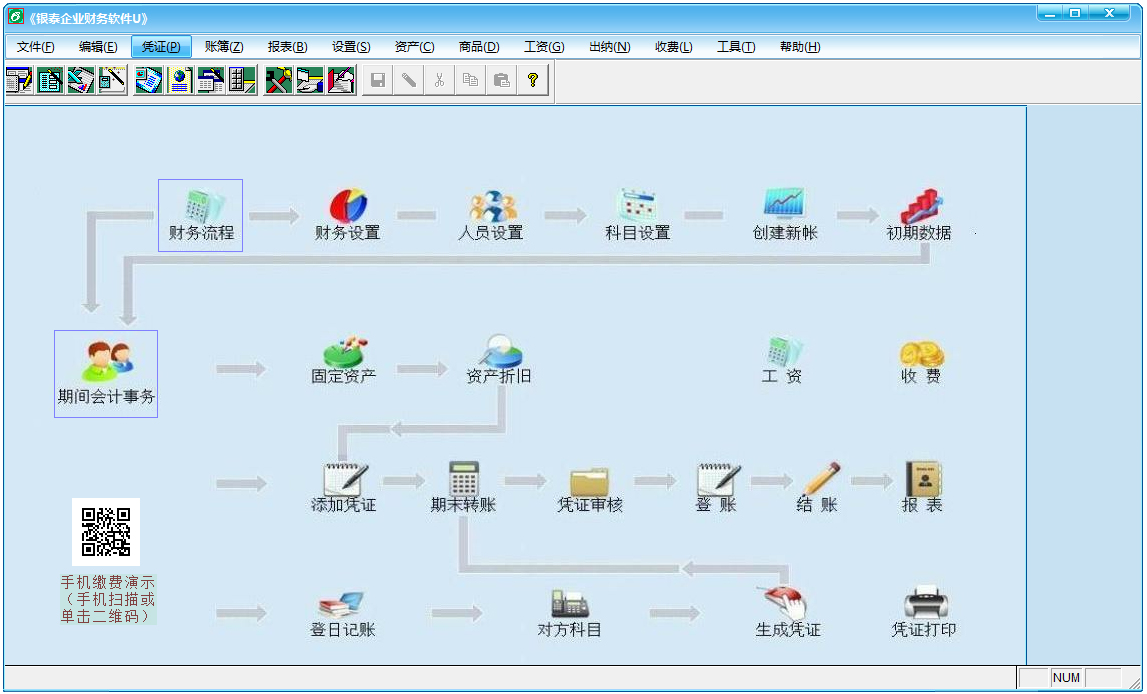Click the copy pages toolbar icon
Screen dimensions: 1147x694
[470, 80]
